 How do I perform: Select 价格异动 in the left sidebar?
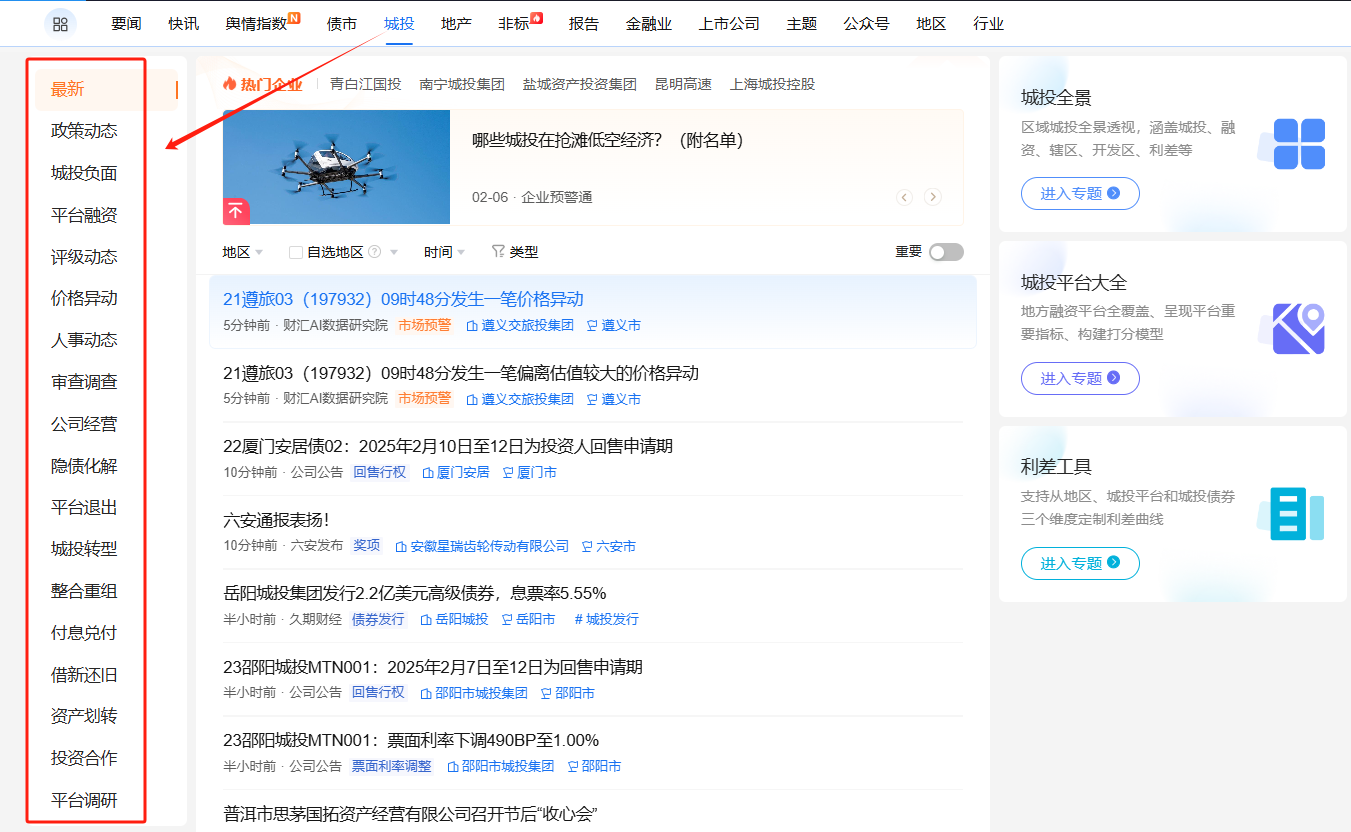point(84,298)
